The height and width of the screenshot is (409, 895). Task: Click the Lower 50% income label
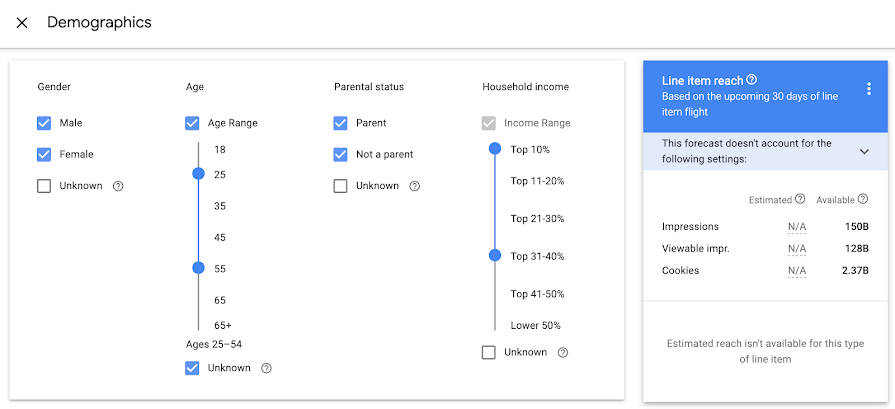tap(535, 325)
